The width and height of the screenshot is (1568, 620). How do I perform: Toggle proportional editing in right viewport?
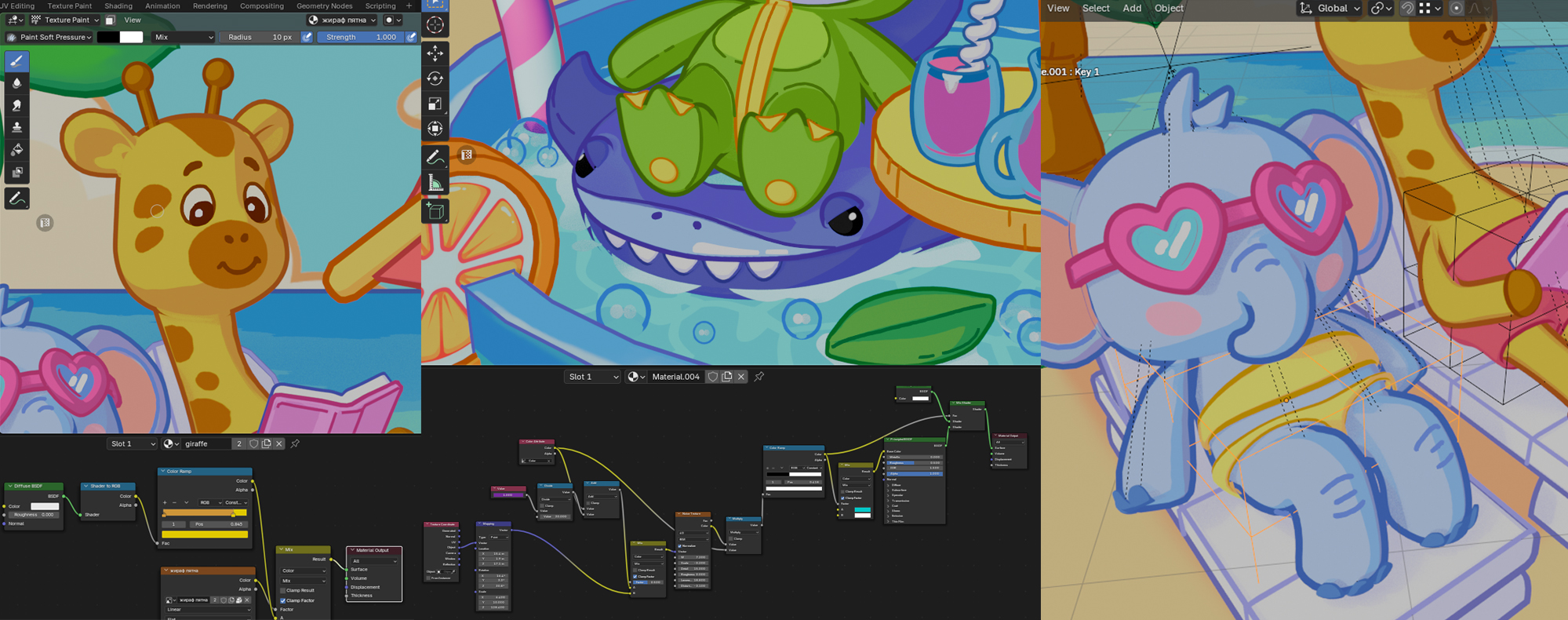(1457, 9)
